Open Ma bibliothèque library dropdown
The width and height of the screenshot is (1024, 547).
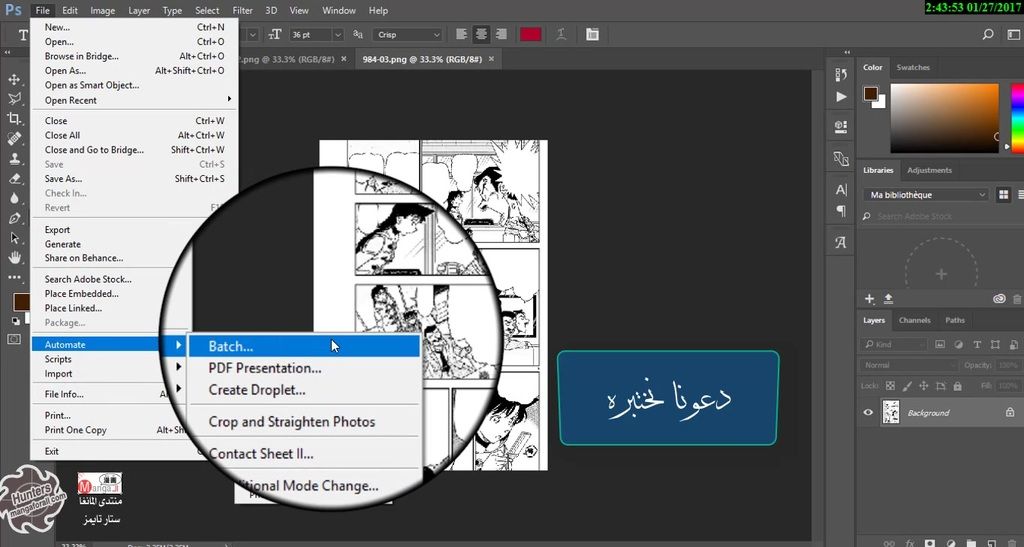925,195
